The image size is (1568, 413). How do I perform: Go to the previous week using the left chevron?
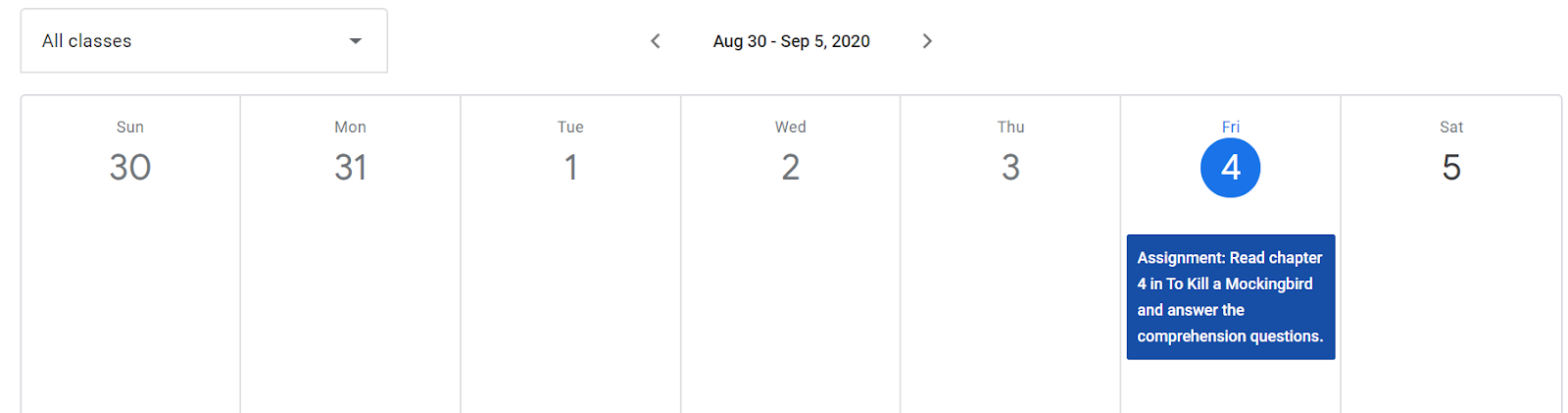656,41
